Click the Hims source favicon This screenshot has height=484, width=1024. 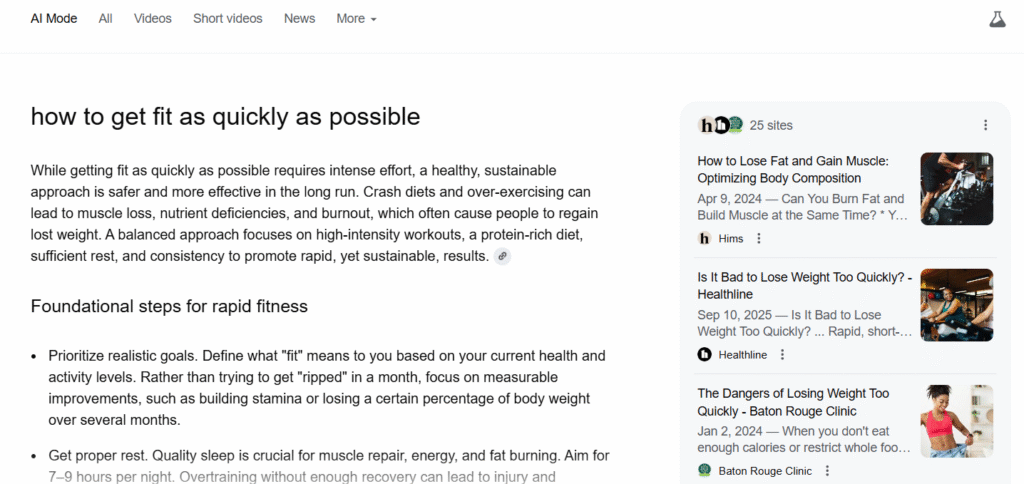(x=705, y=238)
